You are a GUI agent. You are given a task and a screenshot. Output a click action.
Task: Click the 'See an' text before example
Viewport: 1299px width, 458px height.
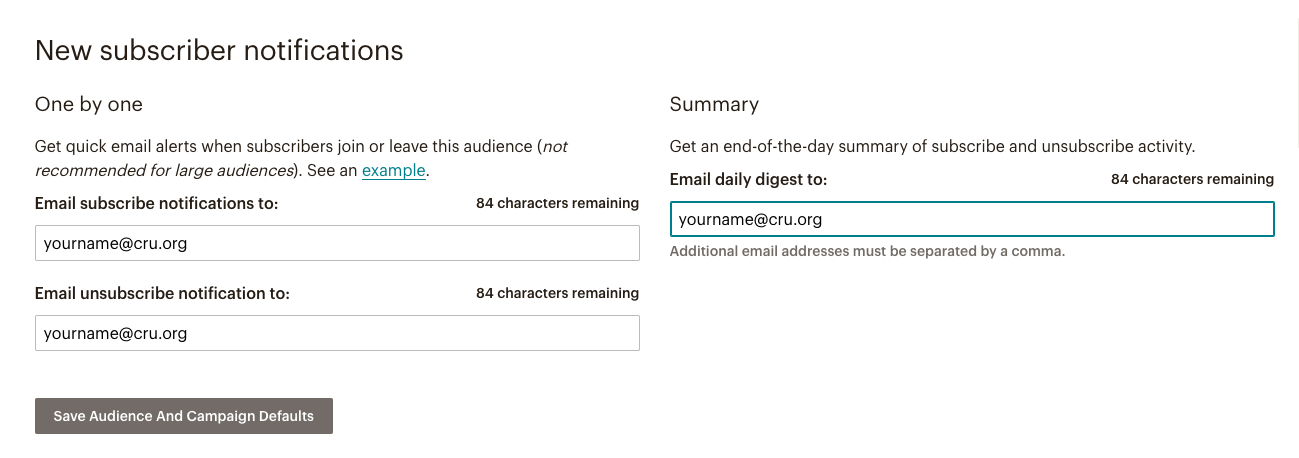point(333,171)
